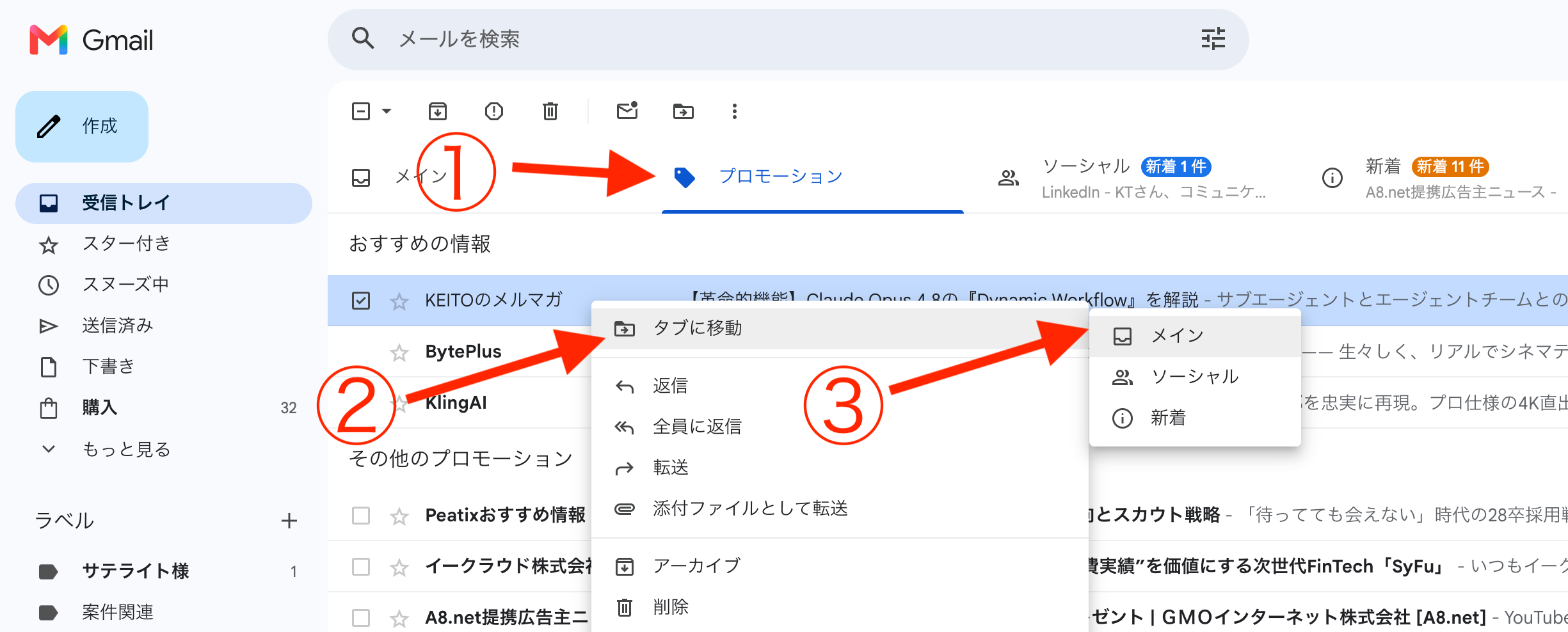Screen dimensions: 1568x632
Task: Open the BytePlus email
Action: (x=463, y=351)
